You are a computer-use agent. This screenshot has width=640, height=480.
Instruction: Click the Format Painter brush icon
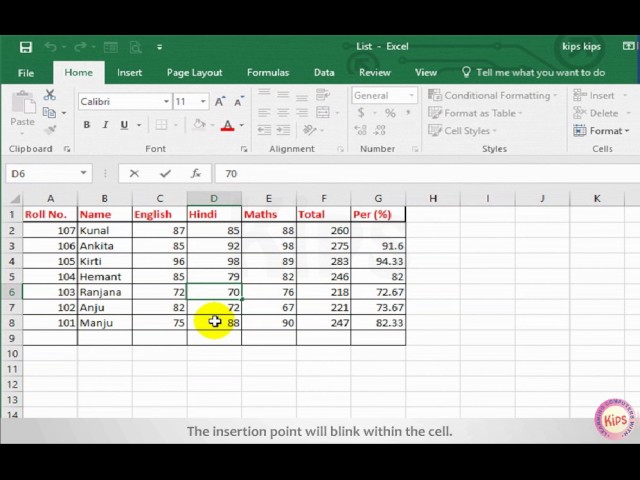pos(50,130)
